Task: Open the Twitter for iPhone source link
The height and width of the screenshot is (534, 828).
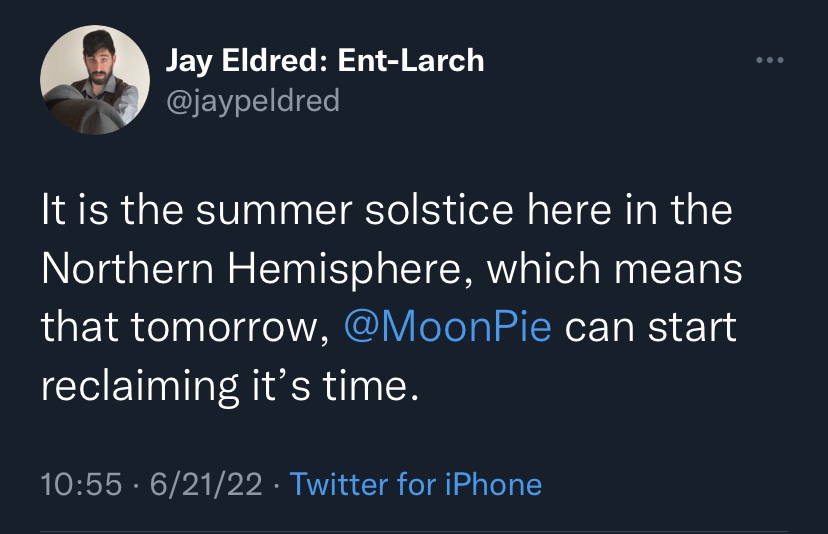Action: 416,486
